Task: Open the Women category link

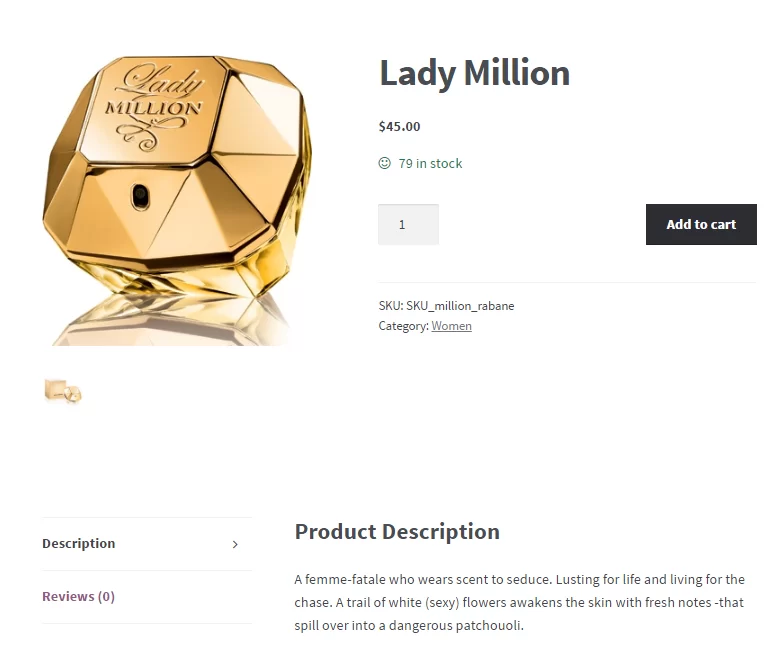Action: pos(451,326)
